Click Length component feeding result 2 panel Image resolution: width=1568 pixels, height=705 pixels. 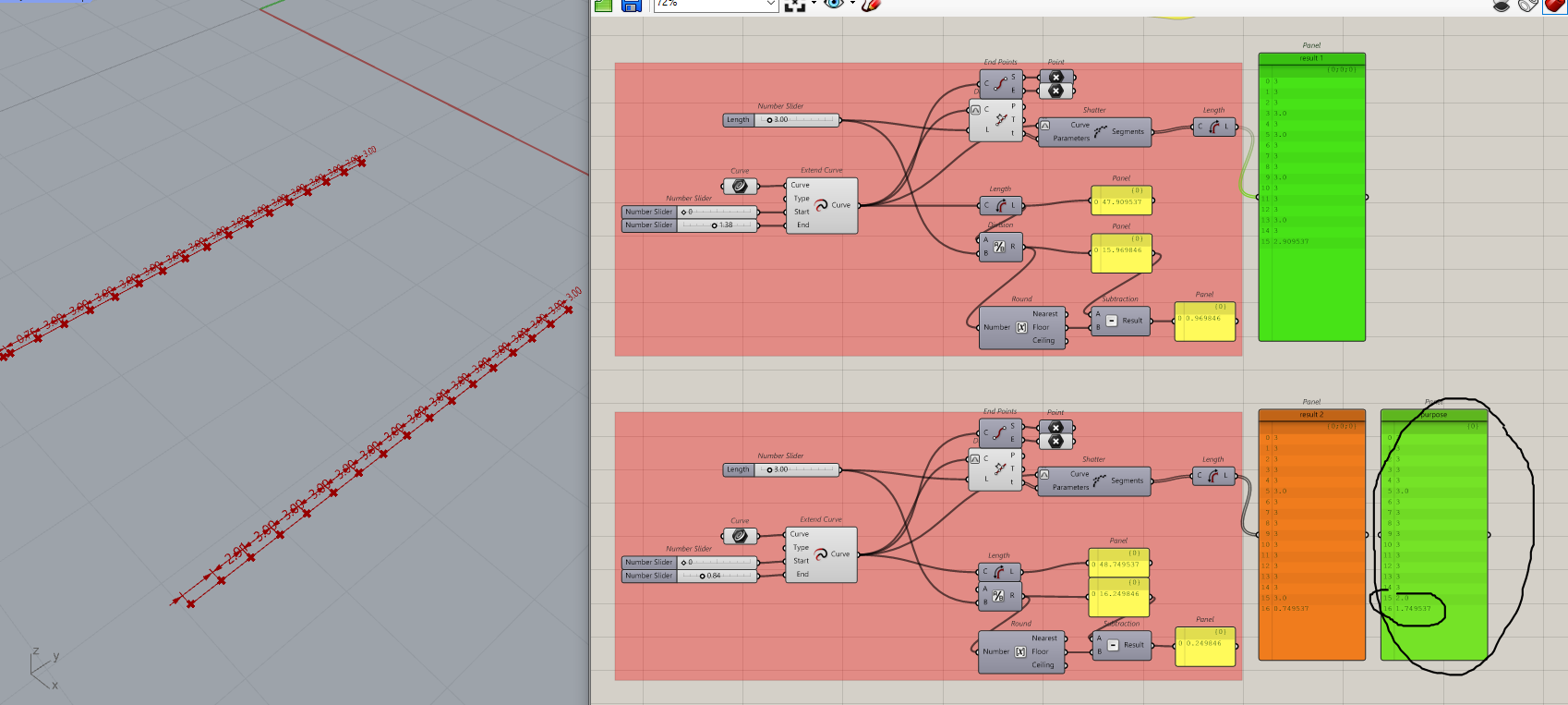tap(1213, 476)
